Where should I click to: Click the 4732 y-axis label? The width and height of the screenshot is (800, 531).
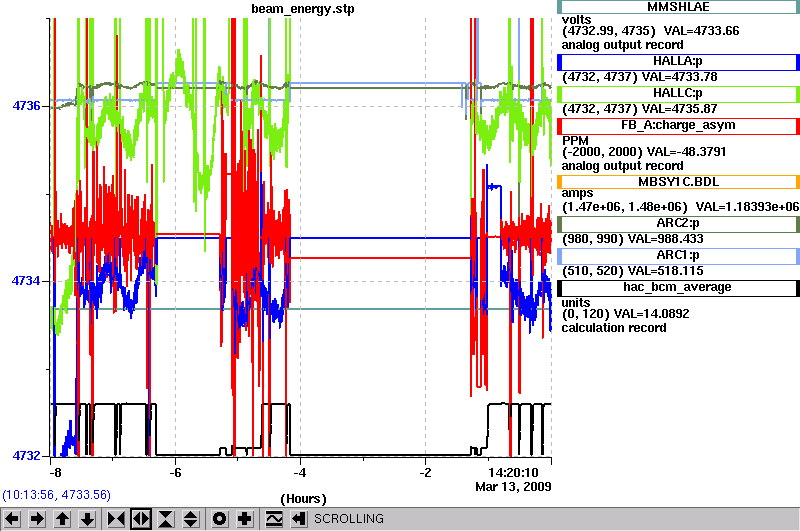click(27, 455)
